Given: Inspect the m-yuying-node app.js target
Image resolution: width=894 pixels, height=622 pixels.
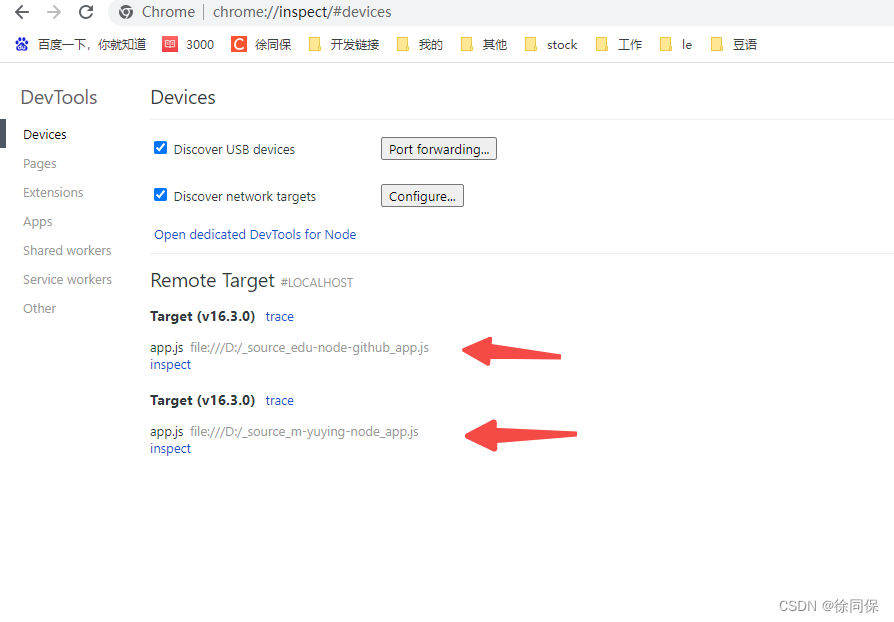Looking at the screenshot, I should (170, 449).
